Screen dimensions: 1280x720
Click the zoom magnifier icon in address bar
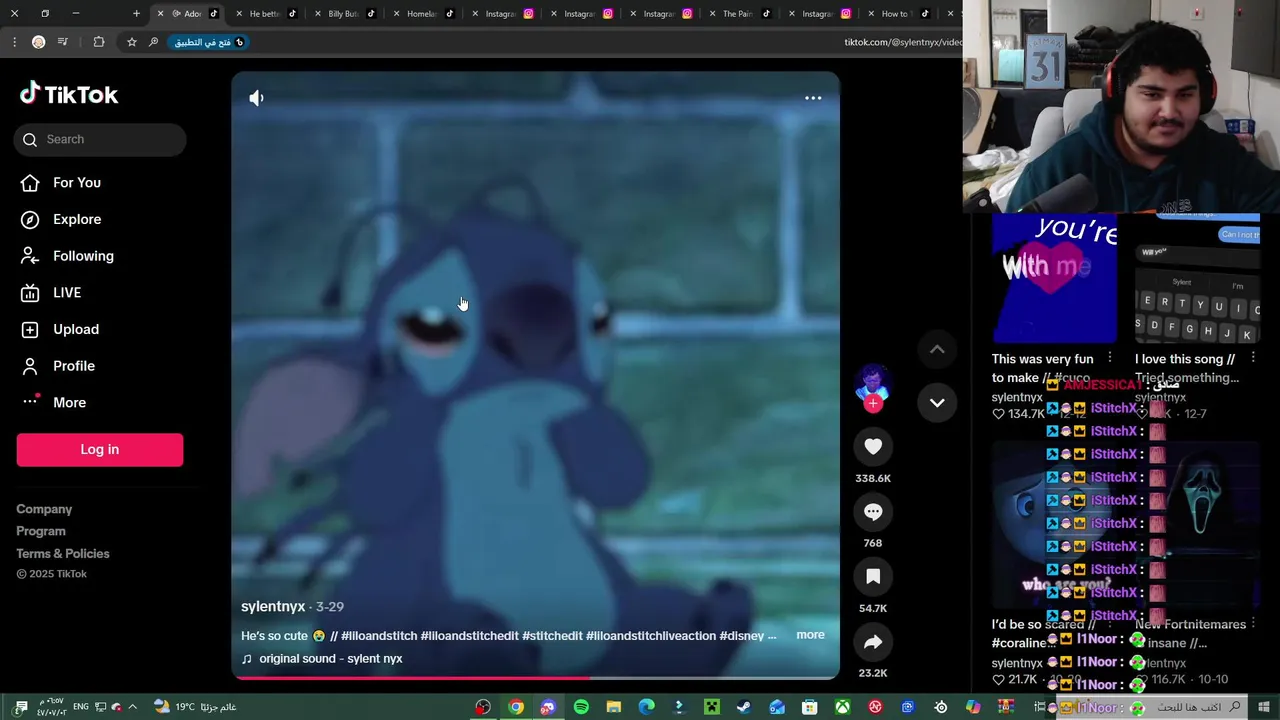click(x=153, y=42)
